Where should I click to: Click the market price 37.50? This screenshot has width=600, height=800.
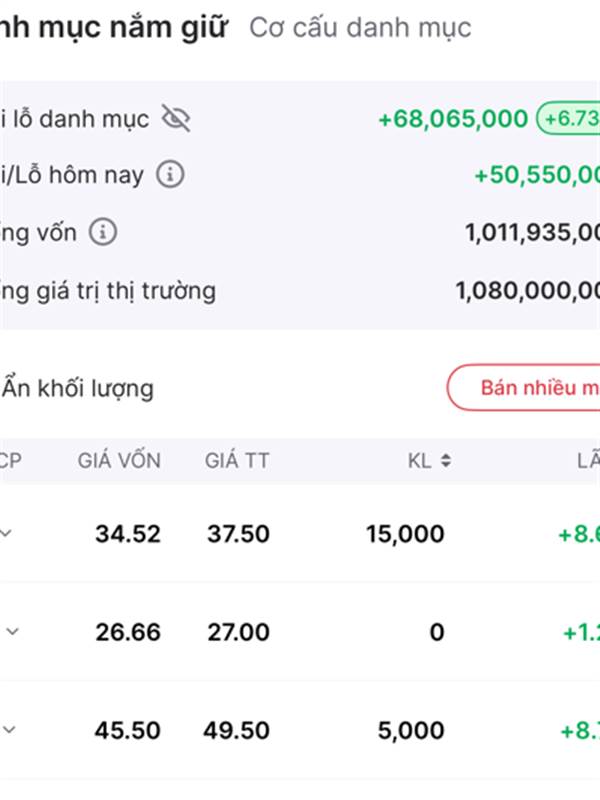click(238, 534)
